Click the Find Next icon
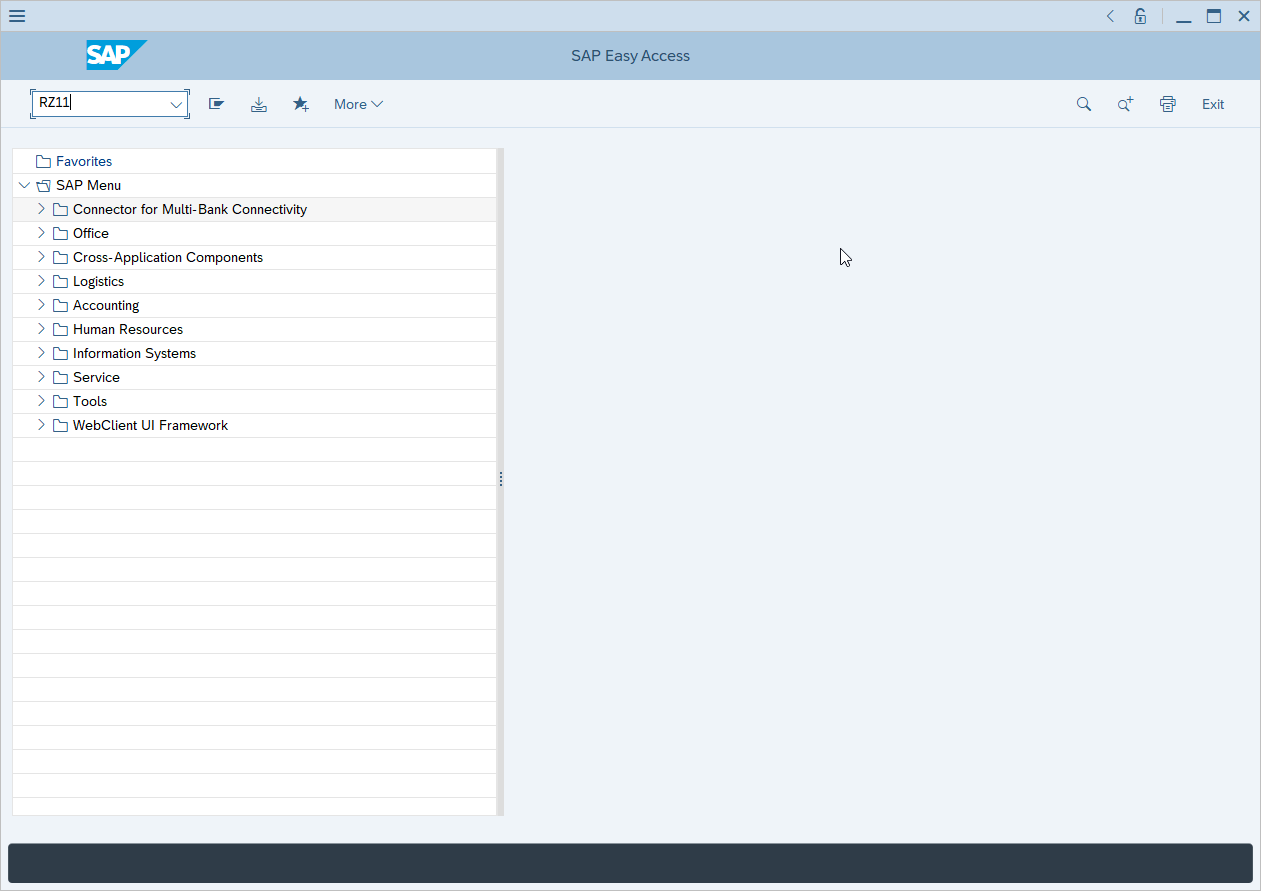The image size is (1261, 891). click(x=1125, y=104)
